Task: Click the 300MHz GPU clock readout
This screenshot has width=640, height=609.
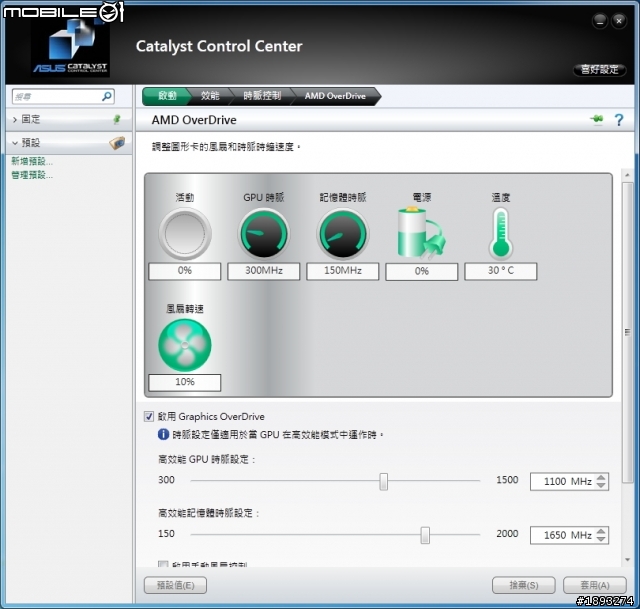Action: click(x=264, y=271)
